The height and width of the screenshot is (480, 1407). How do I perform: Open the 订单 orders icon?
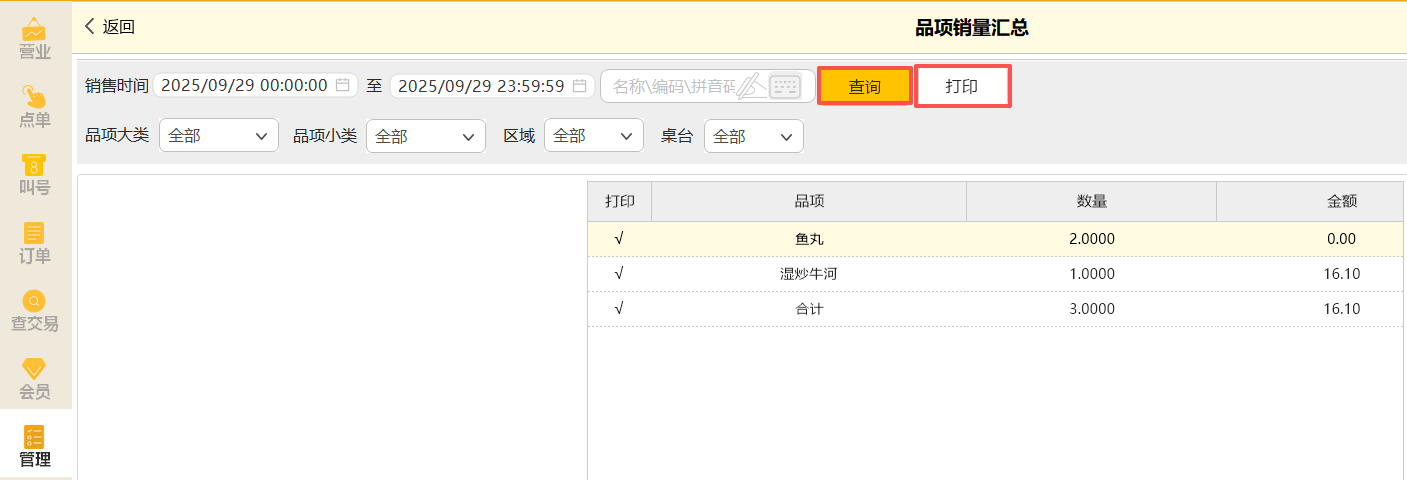(35, 233)
